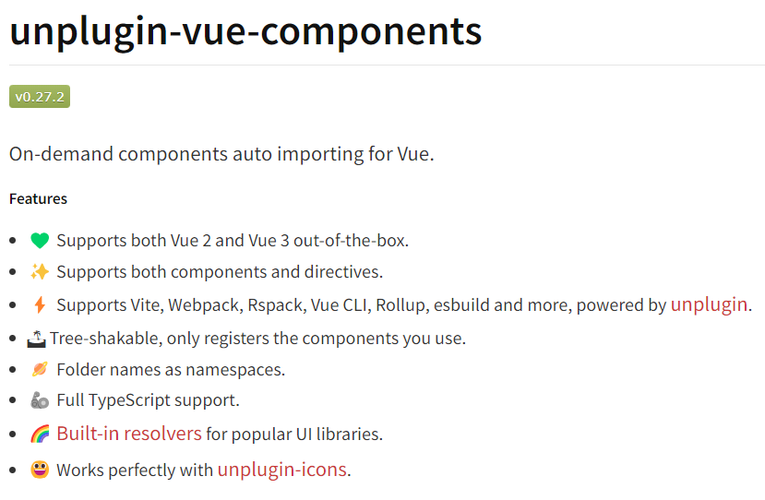
Task: Click the rainbow emoji icon
Action: (x=40, y=434)
